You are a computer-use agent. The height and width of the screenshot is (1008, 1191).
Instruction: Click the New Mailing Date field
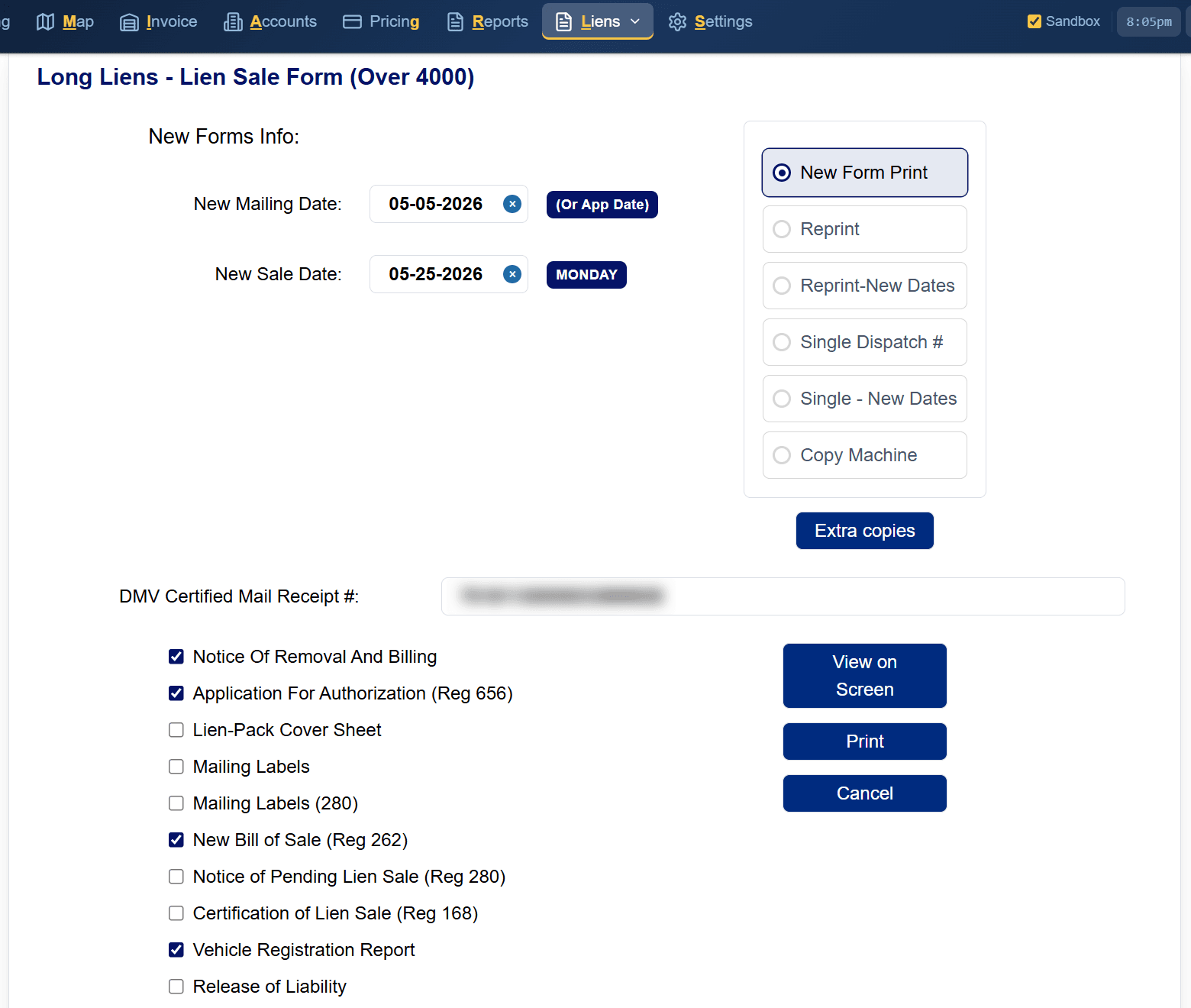[x=448, y=204]
